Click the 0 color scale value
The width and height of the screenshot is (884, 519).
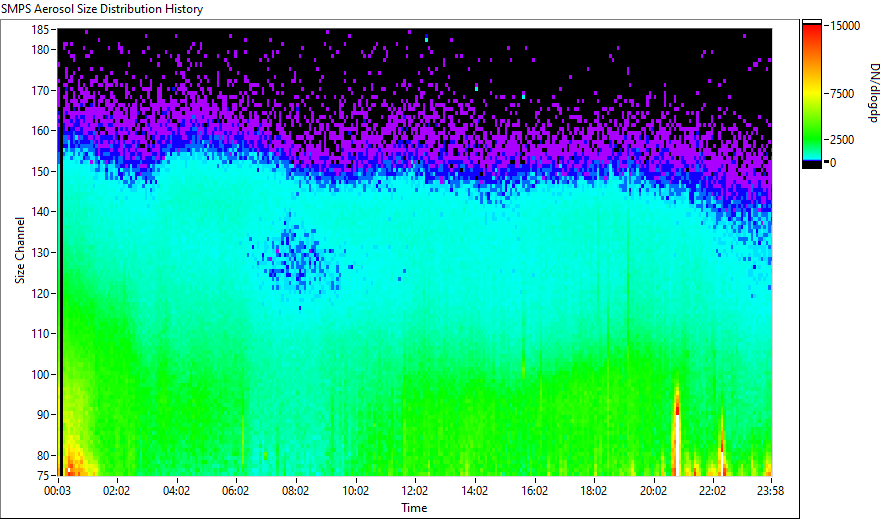tap(833, 163)
